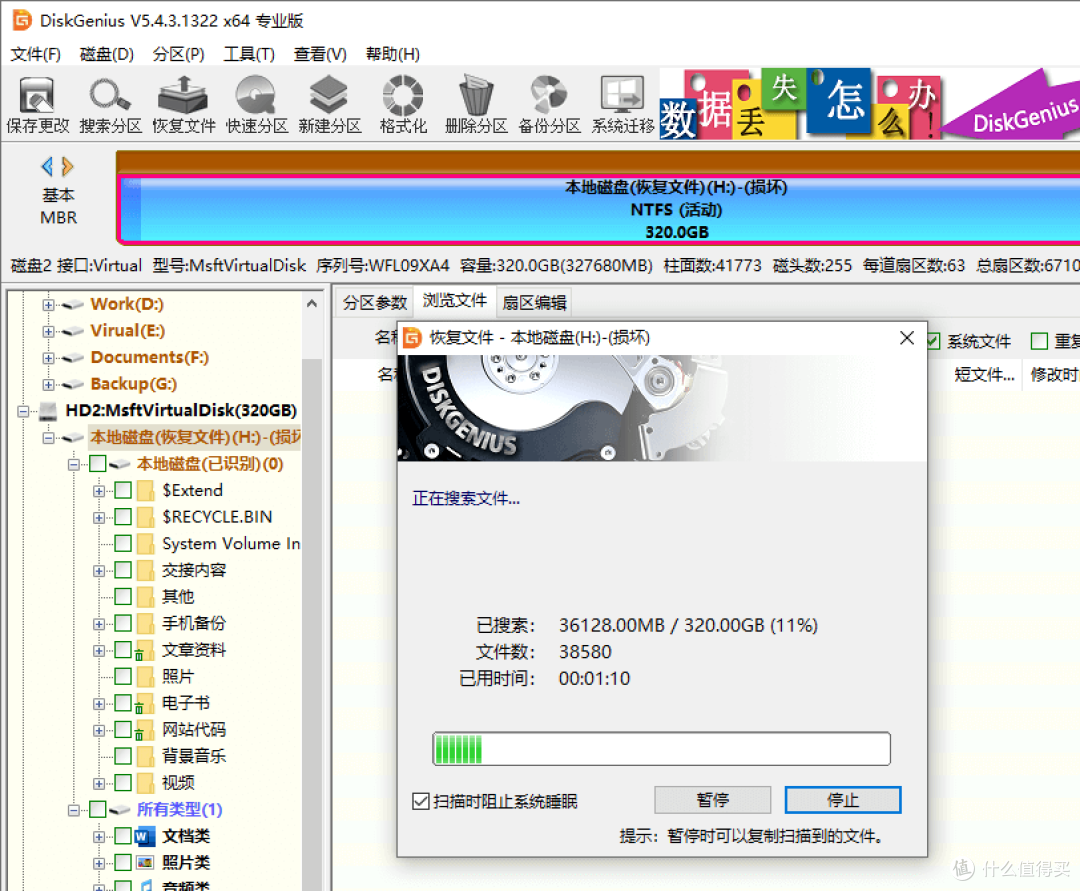Open the 分区(P) menu
Screen dimensions: 1080x891
178,54
